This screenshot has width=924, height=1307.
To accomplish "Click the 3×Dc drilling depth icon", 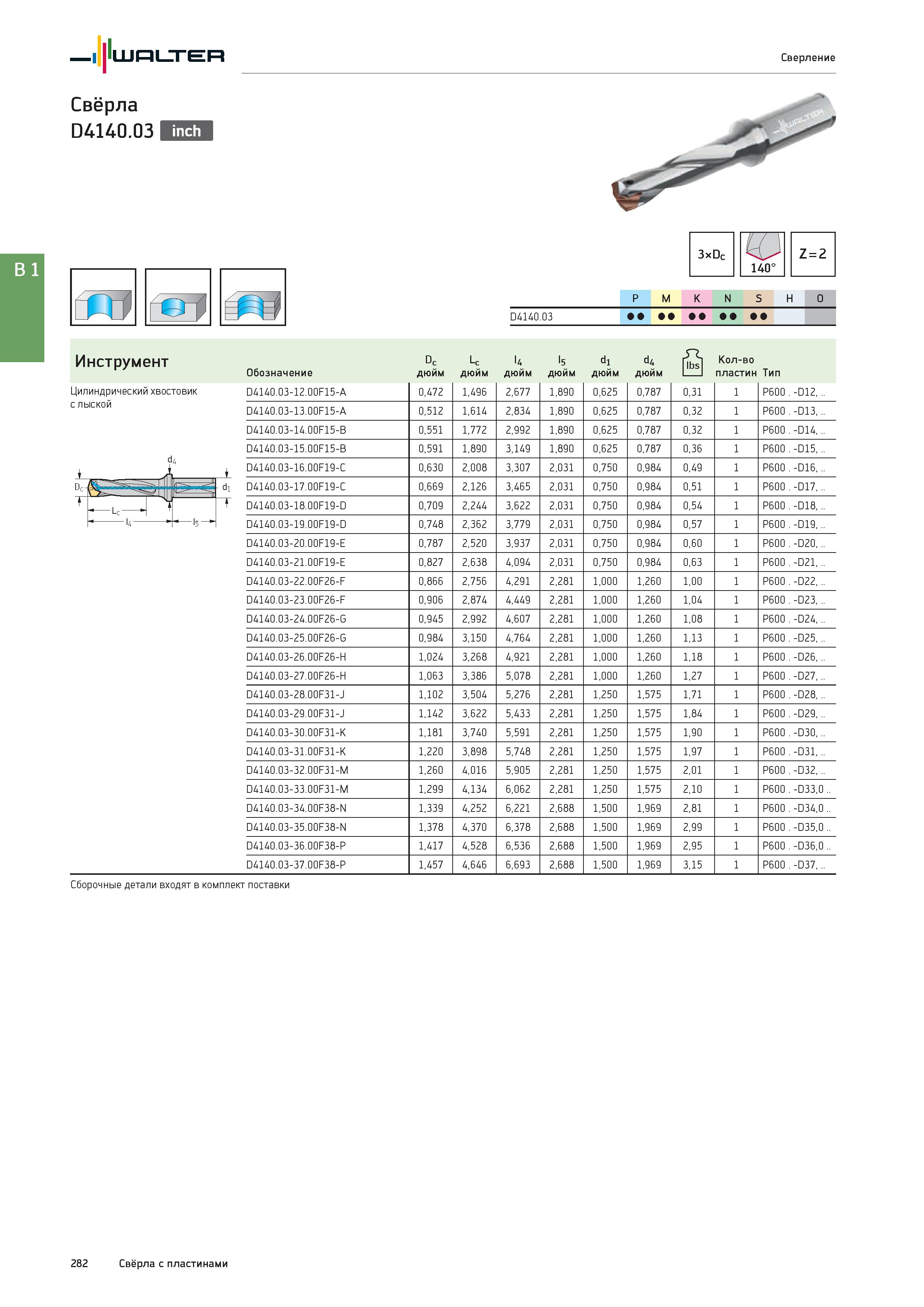I will 712,254.
